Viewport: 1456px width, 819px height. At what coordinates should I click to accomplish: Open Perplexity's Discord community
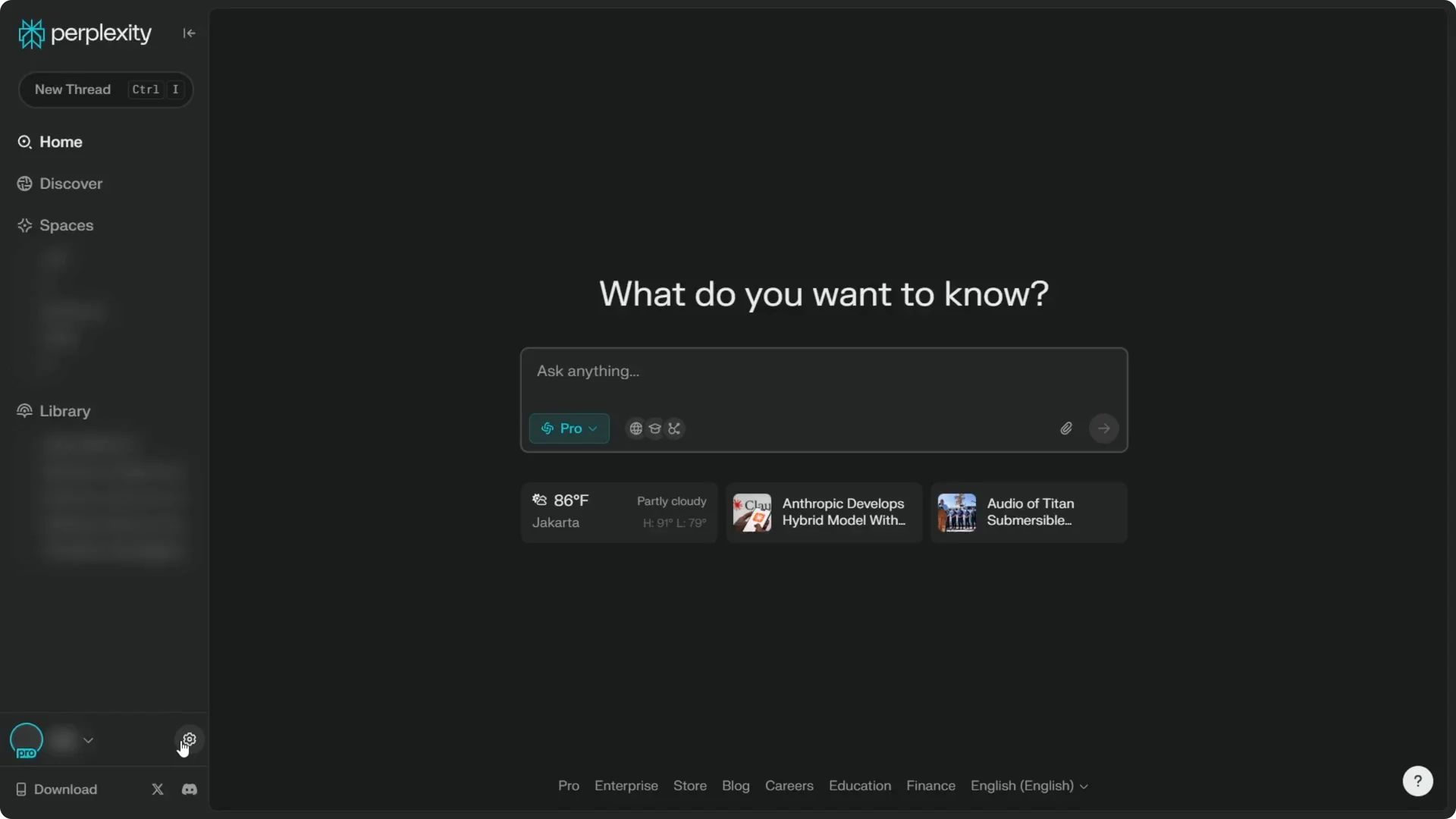(x=189, y=789)
